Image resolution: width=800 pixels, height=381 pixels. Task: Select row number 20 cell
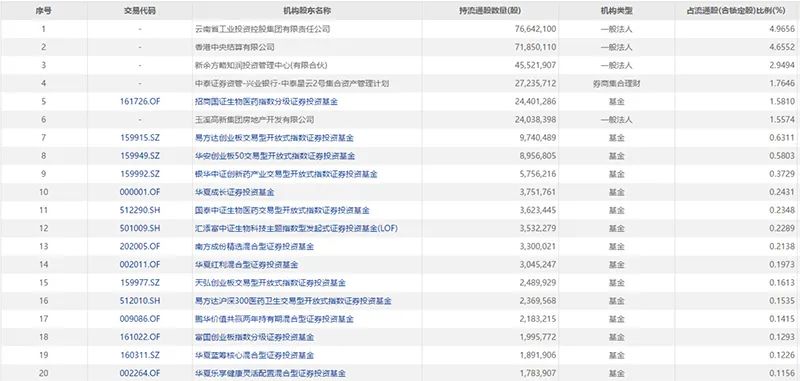tap(43, 373)
